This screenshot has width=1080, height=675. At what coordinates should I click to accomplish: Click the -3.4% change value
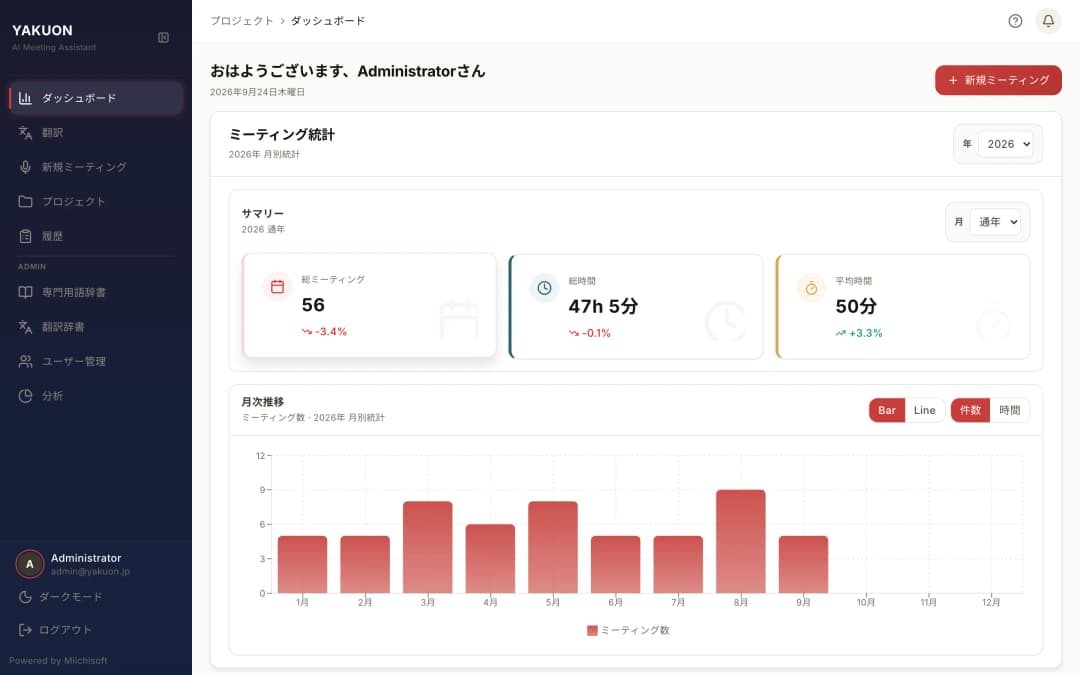331,331
